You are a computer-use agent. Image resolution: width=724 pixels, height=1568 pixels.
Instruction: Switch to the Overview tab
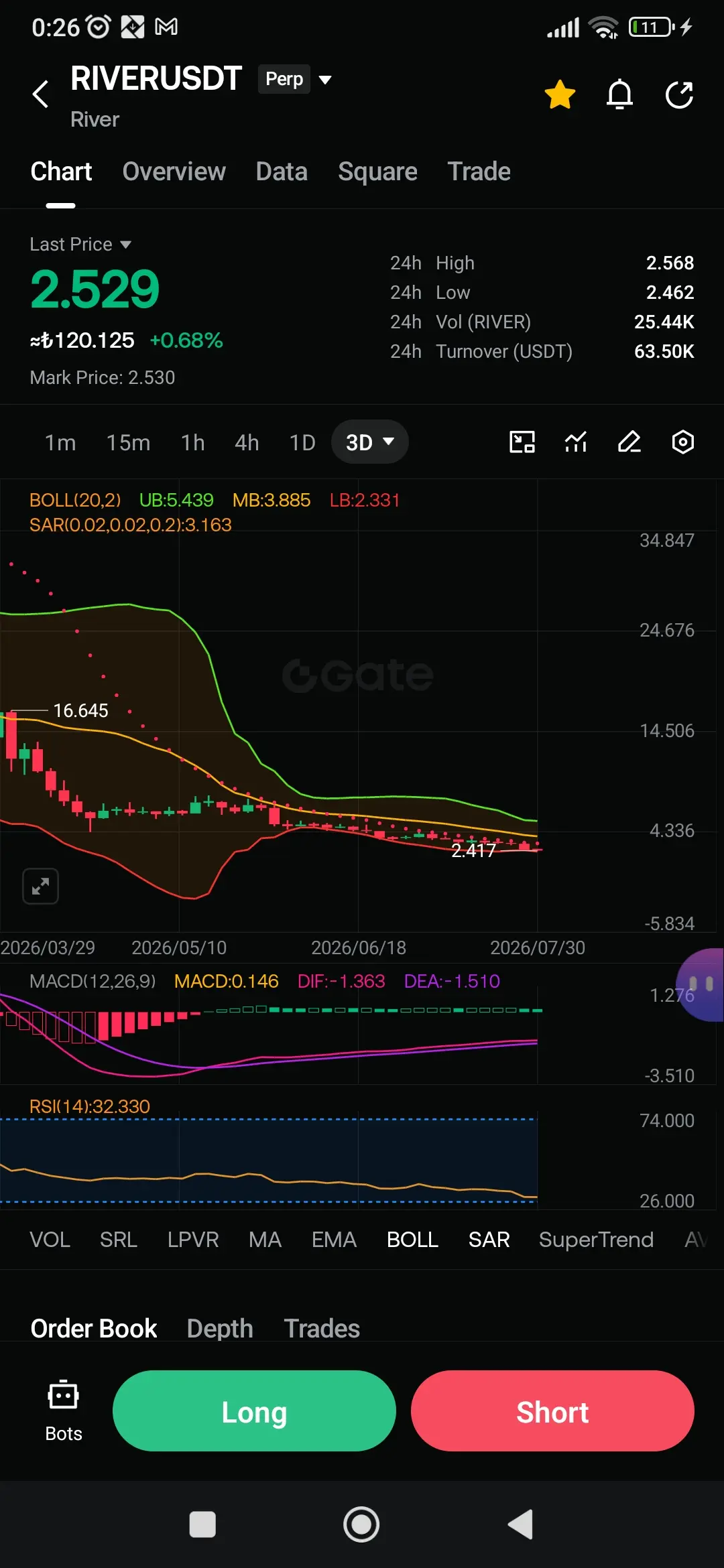click(x=174, y=172)
